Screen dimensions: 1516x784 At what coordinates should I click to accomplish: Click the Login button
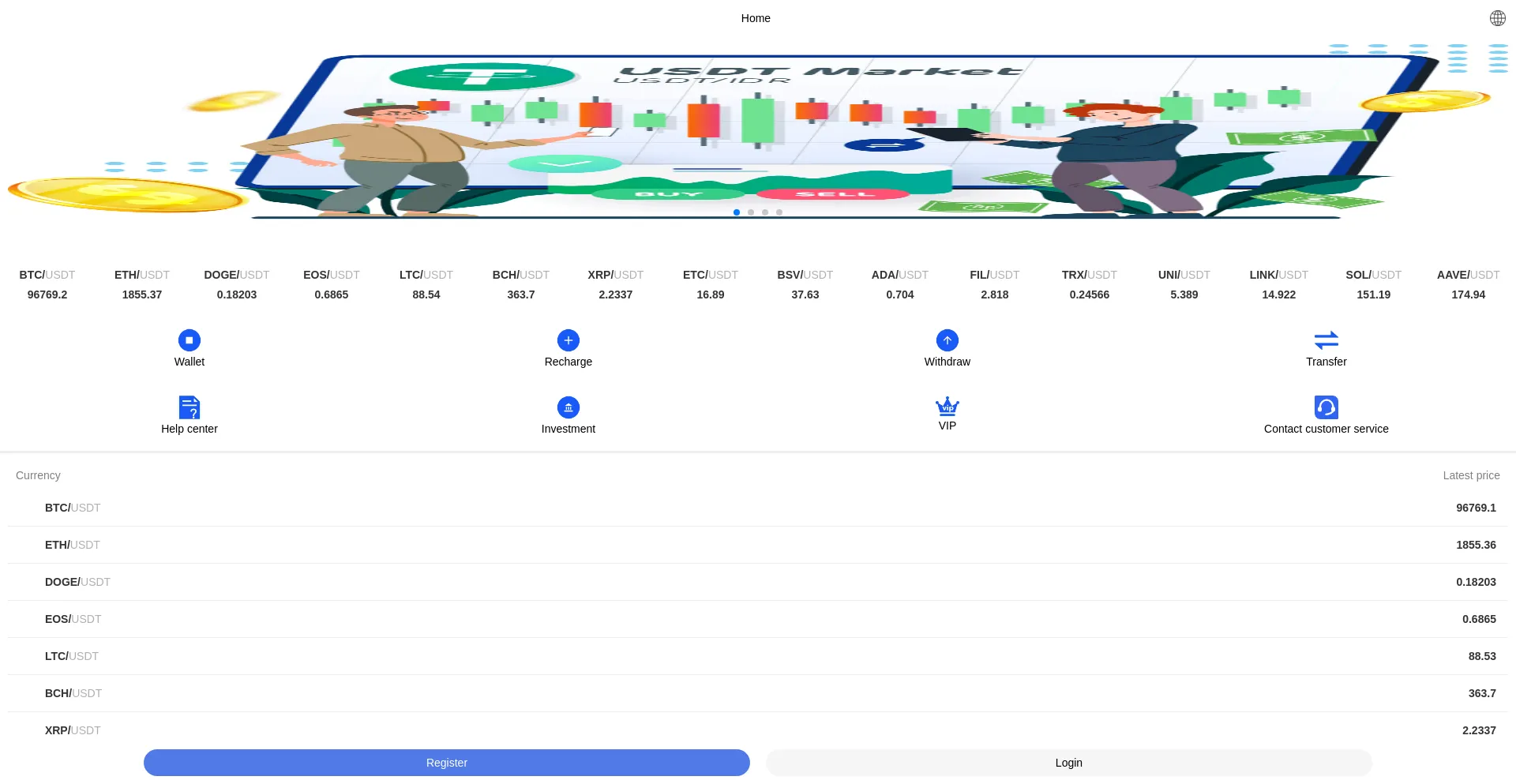(x=1068, y=762)
